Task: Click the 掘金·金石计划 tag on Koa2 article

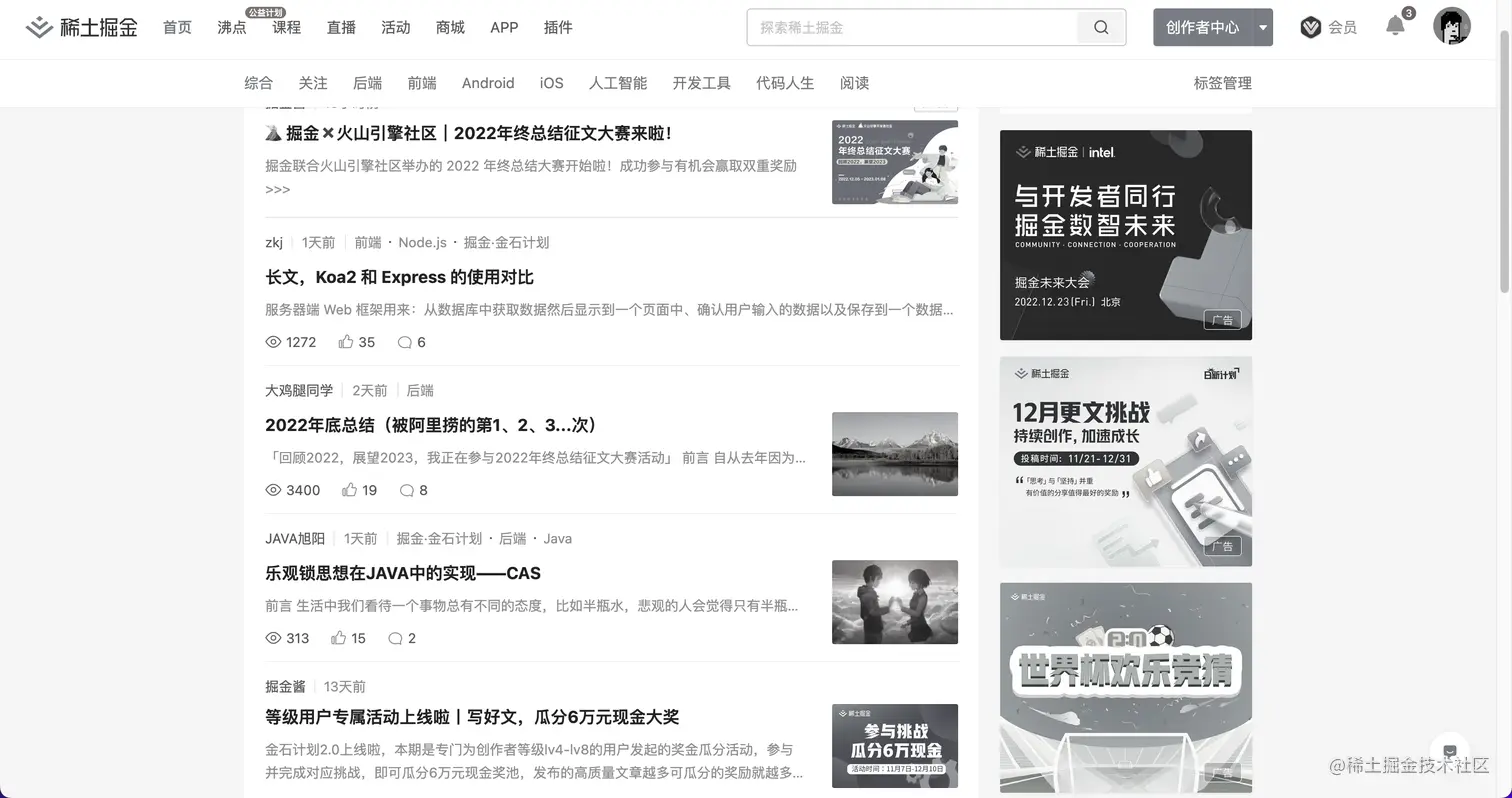Action: point(506,242)
